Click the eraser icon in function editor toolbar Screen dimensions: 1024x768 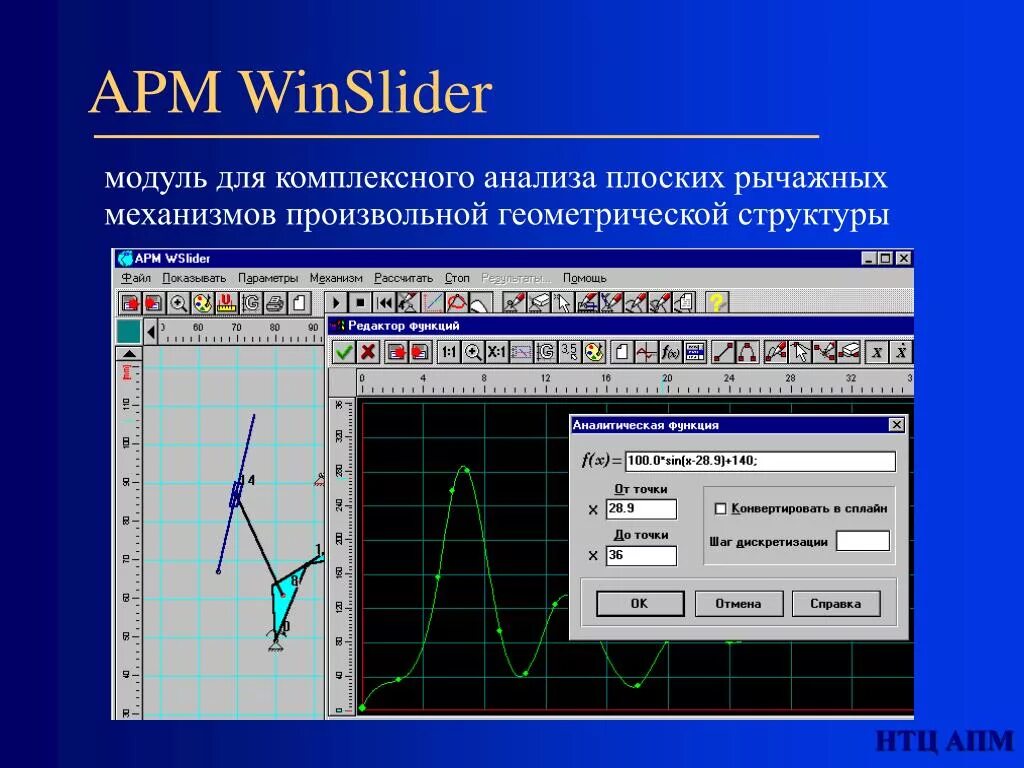pos(848,352)
